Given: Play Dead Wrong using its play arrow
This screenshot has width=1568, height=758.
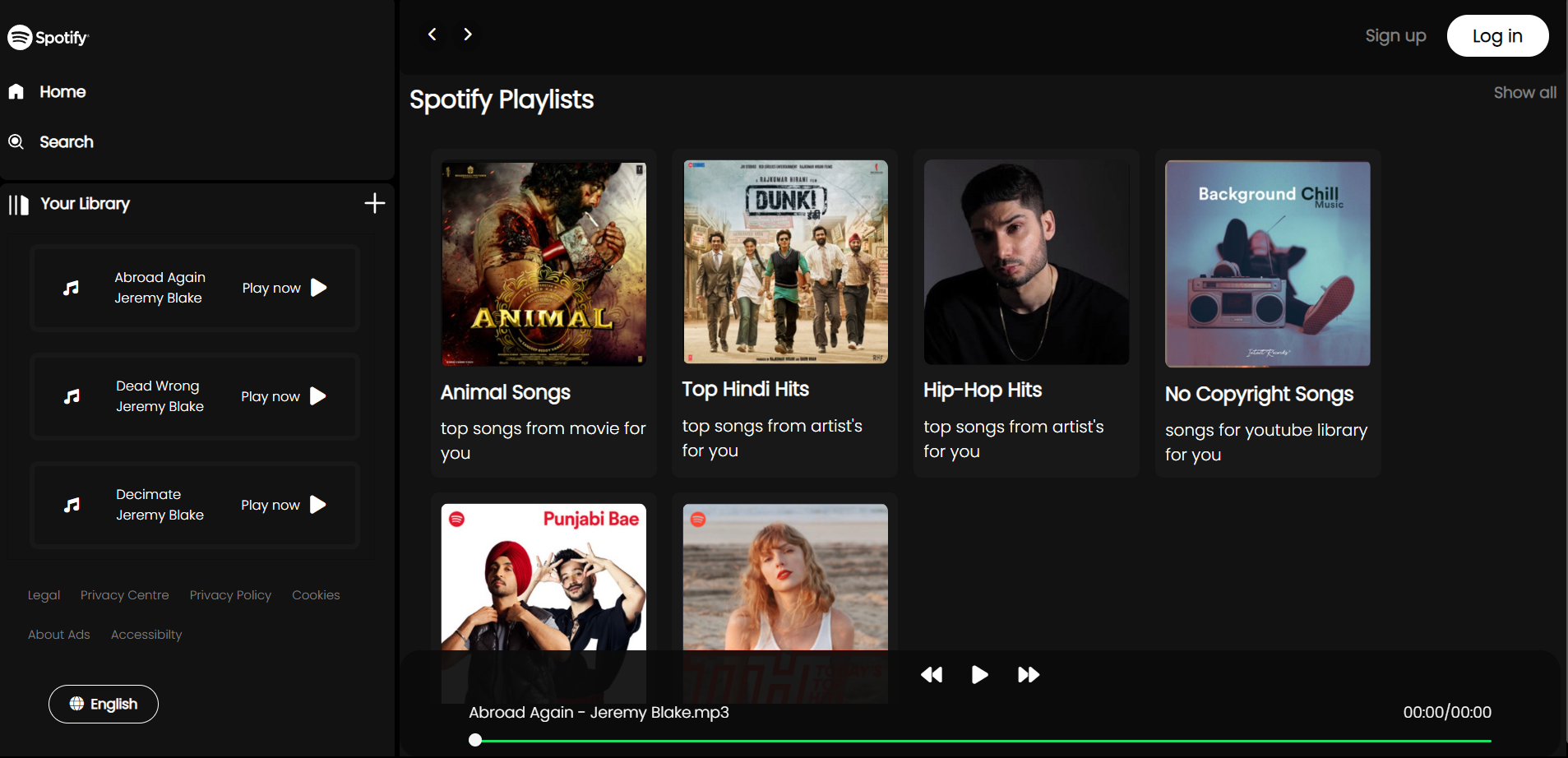Looking at the screenshot, I should [318, 396].
